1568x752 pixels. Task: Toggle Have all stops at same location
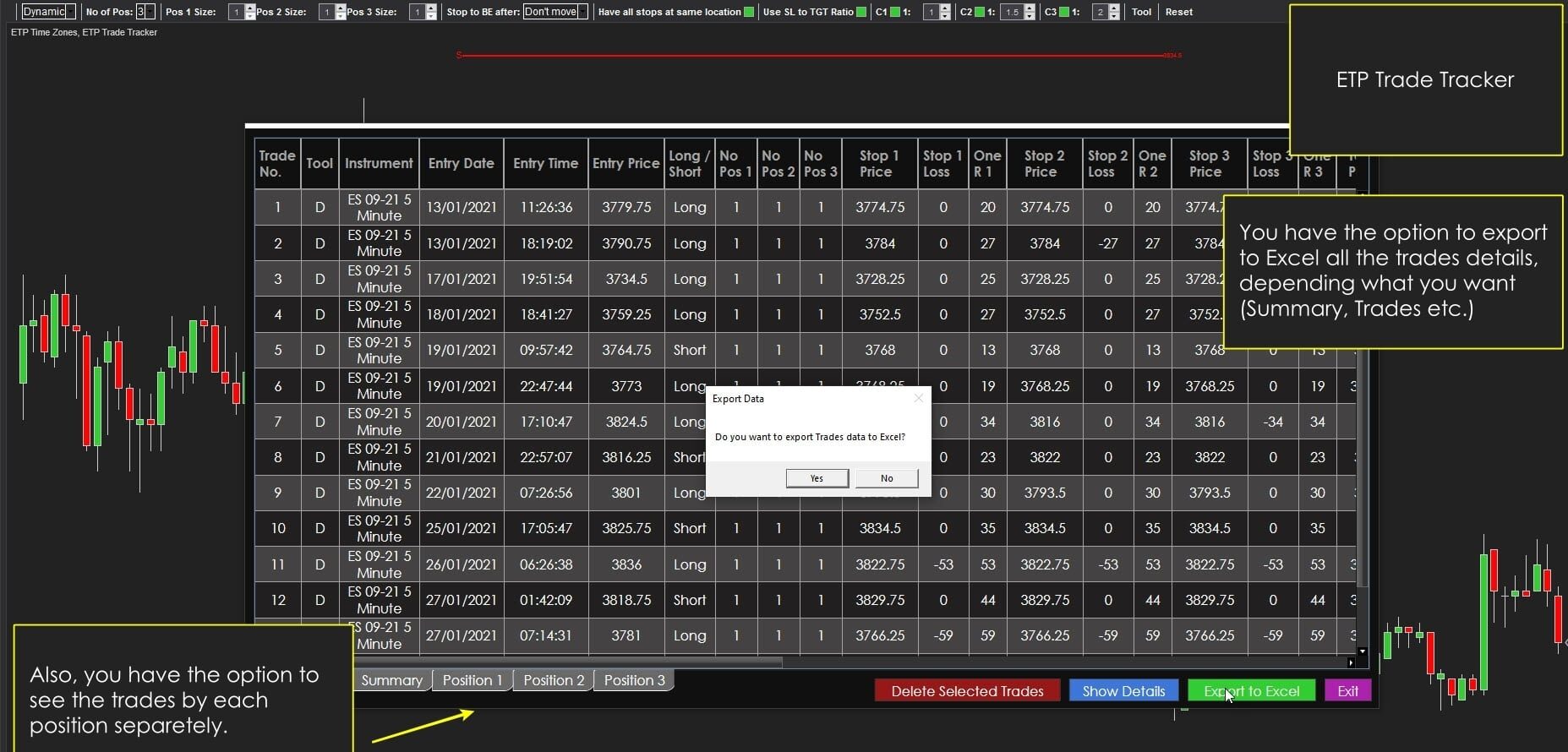pyautogui.click(x=748, y=12)
